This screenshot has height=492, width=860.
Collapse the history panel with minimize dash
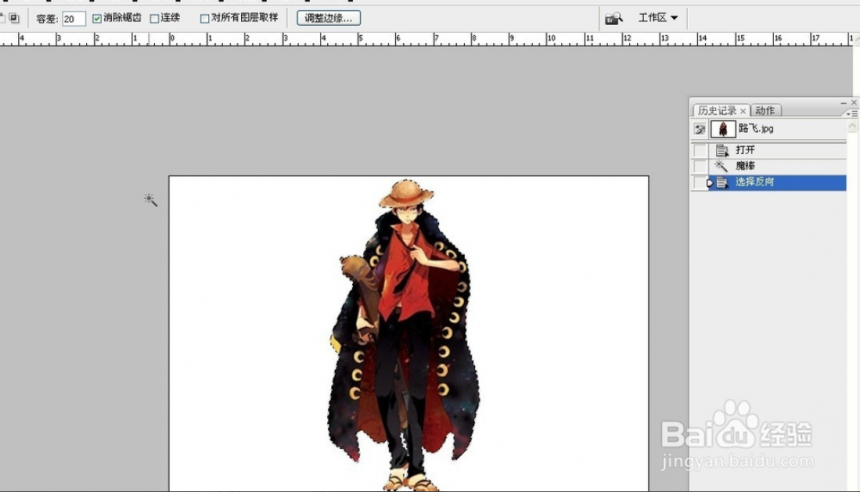pos(844,103)
